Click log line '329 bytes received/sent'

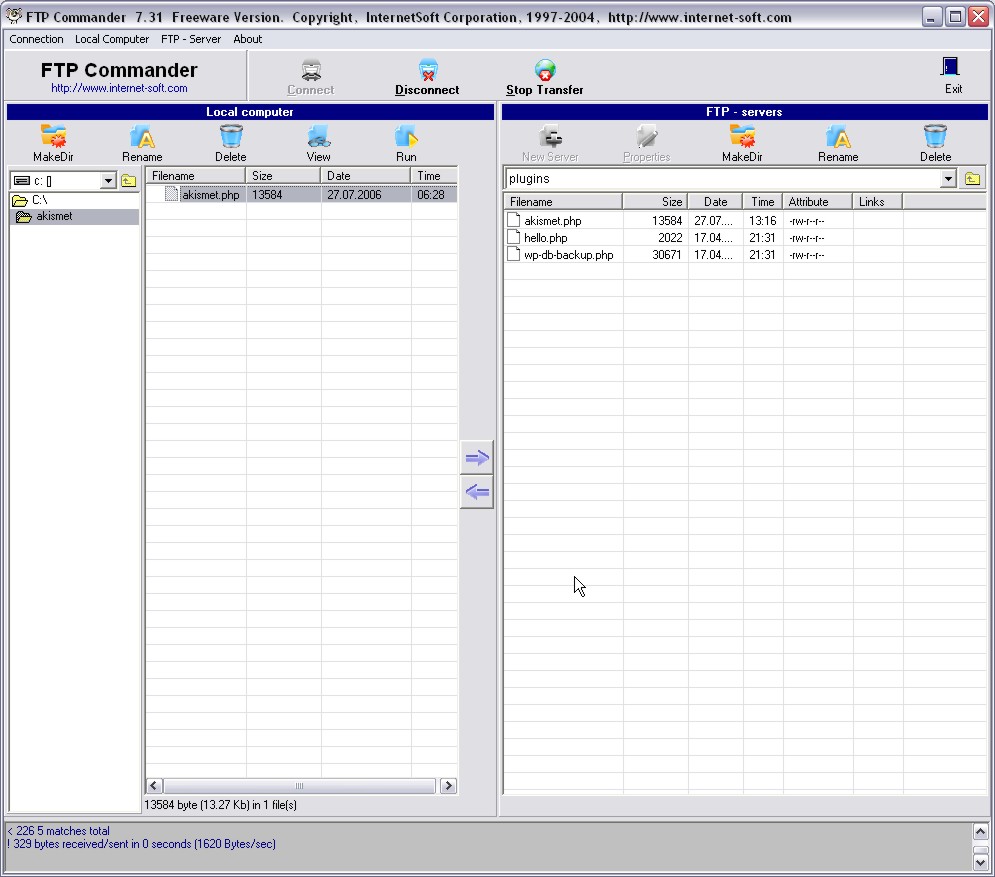[141, 844]
